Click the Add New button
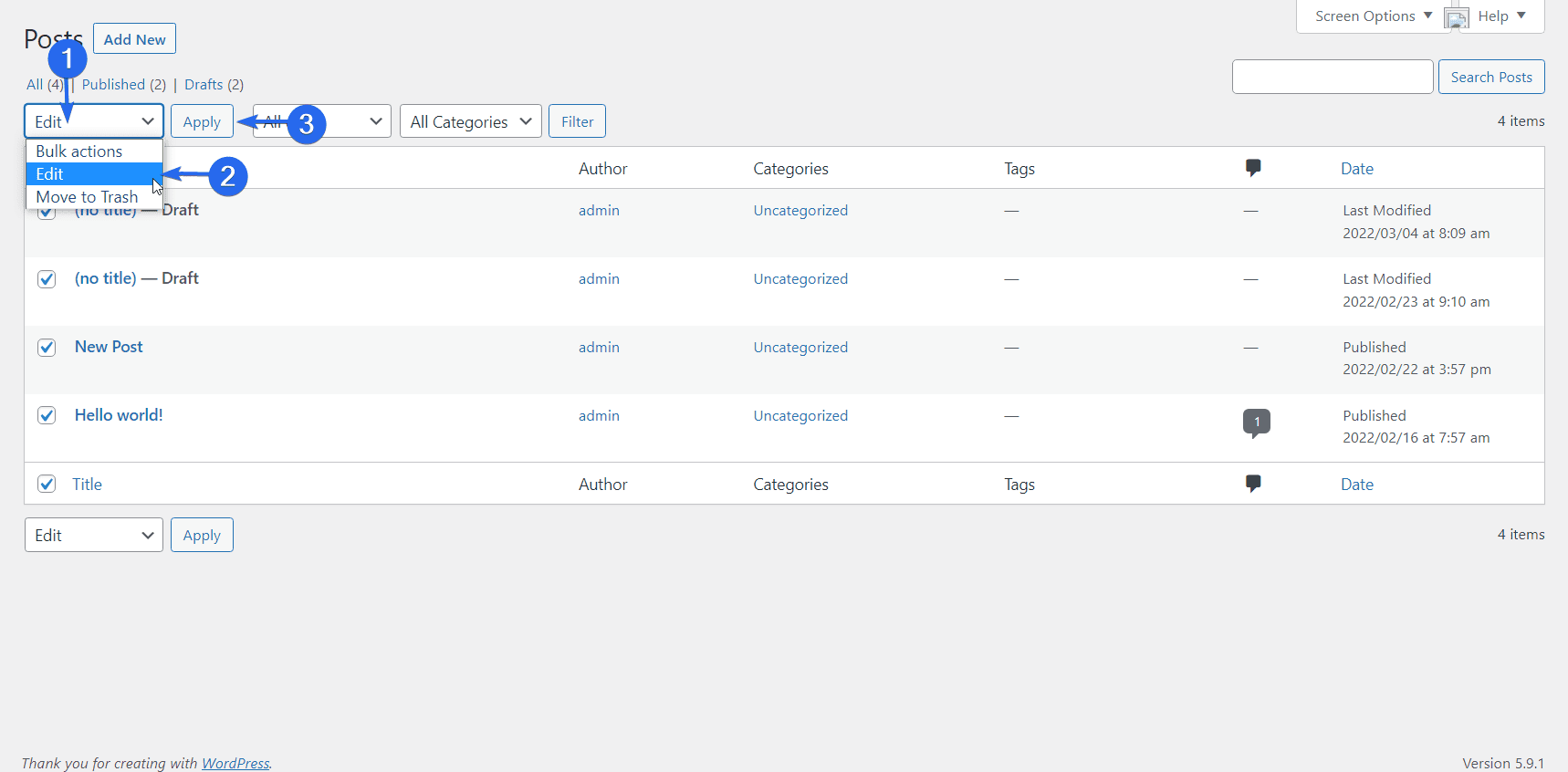Image resolution: width=1568 pixels, height=772 pixels. coord(134,39)
